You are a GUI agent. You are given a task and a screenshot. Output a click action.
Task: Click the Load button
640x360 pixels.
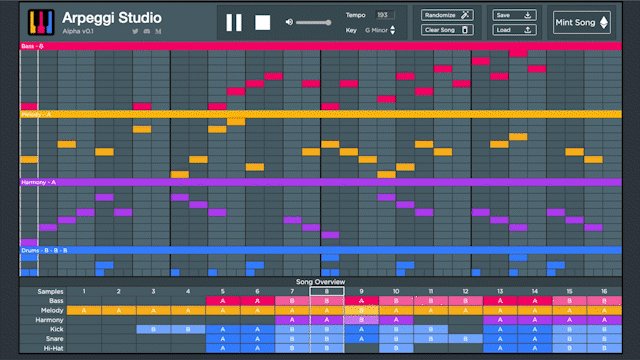click(514, 30)
